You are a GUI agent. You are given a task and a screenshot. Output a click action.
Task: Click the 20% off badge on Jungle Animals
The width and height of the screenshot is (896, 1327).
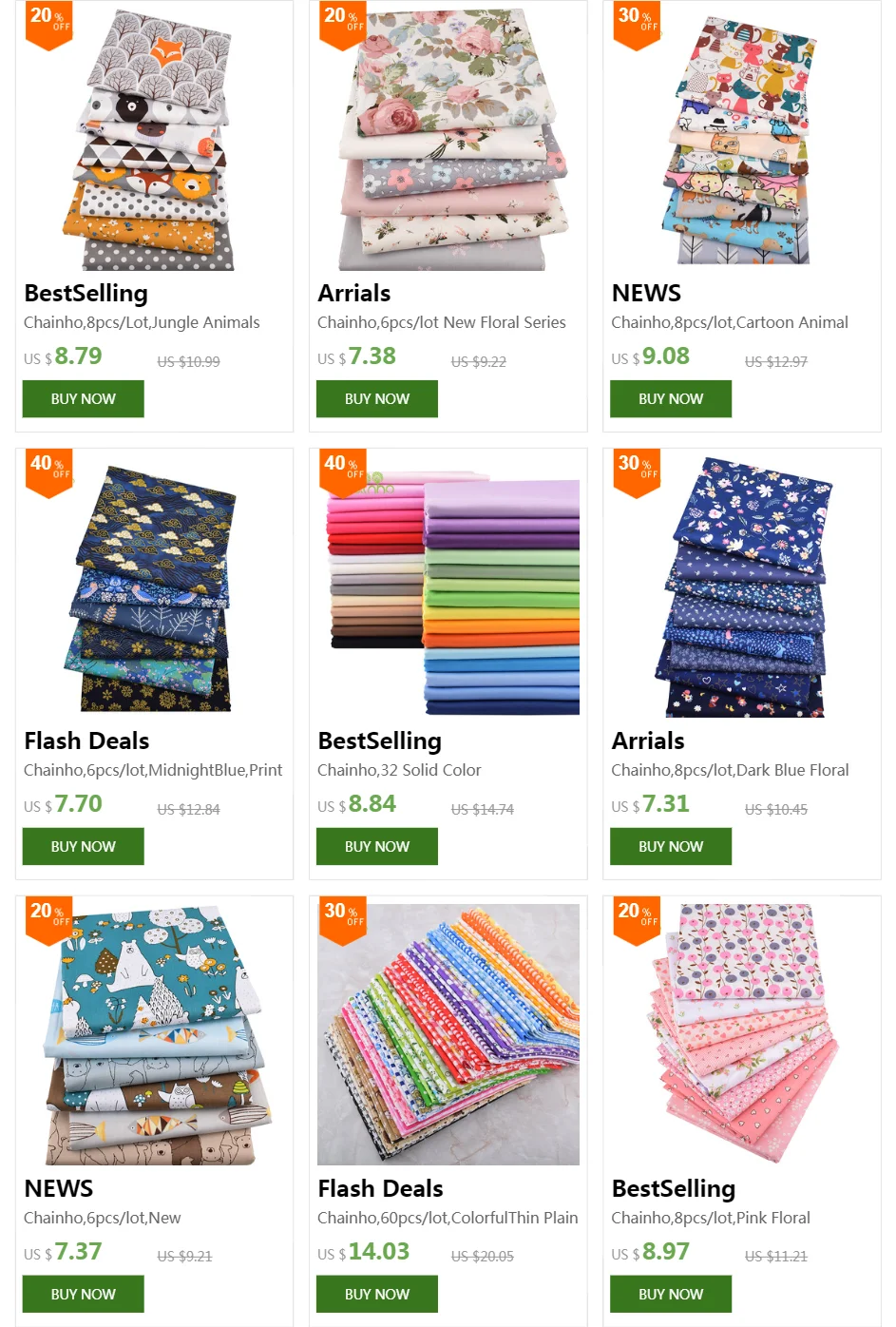pyautogui.click(x=48, y=25)
